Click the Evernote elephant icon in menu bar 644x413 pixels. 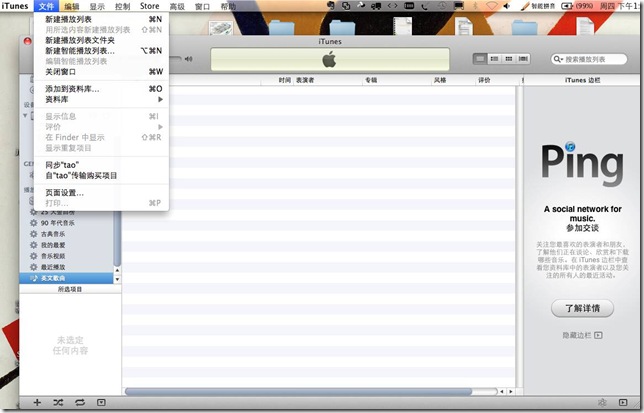331,6
